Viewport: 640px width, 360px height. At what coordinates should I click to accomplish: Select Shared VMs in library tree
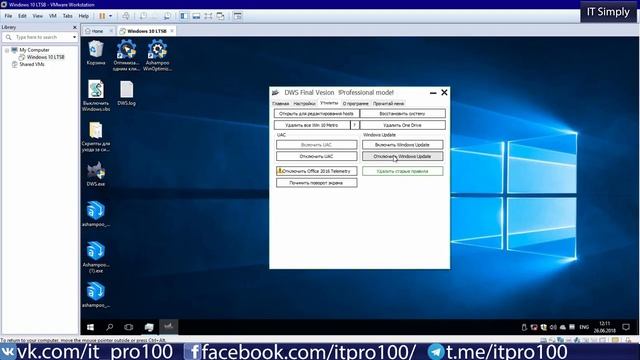tap(32, 64)
